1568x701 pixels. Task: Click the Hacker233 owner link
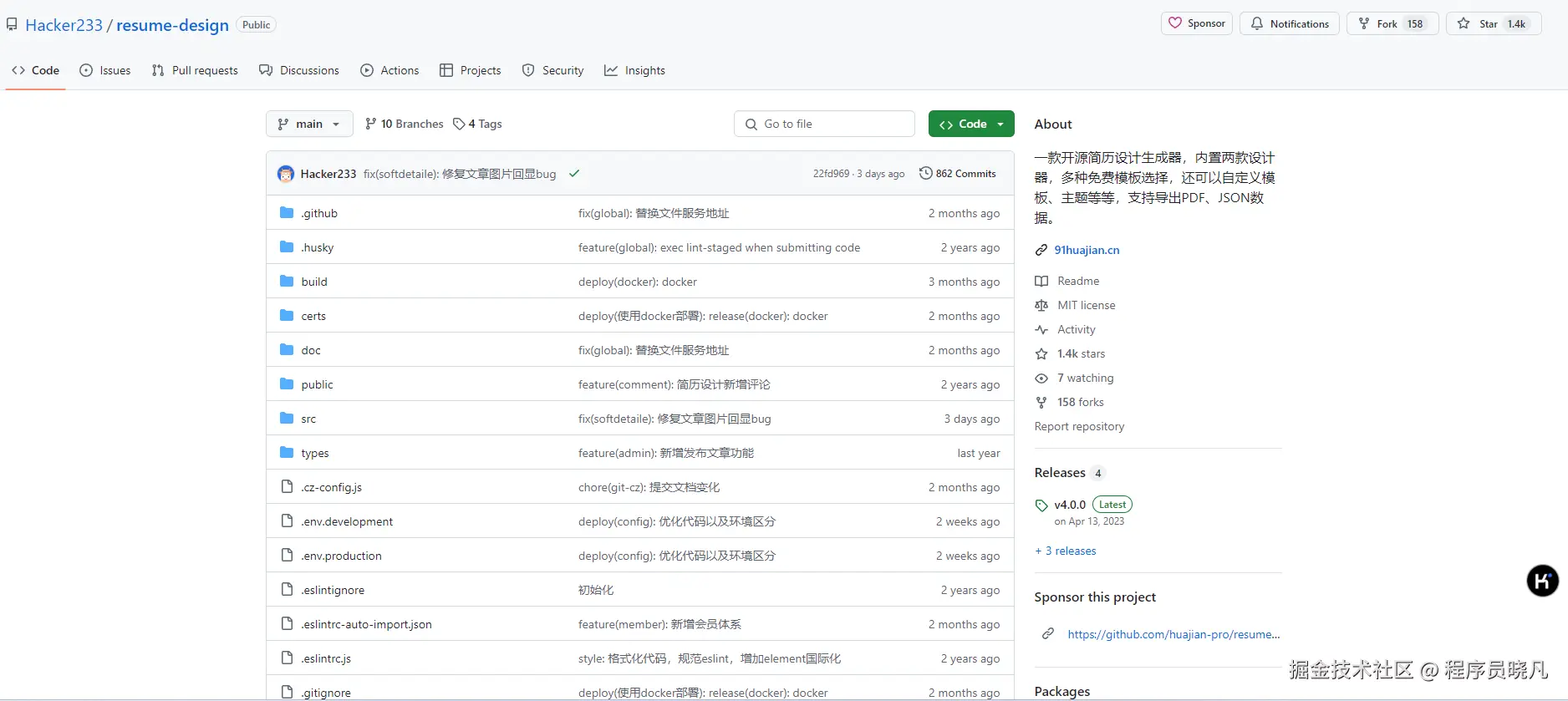click(x=64, y=25)
